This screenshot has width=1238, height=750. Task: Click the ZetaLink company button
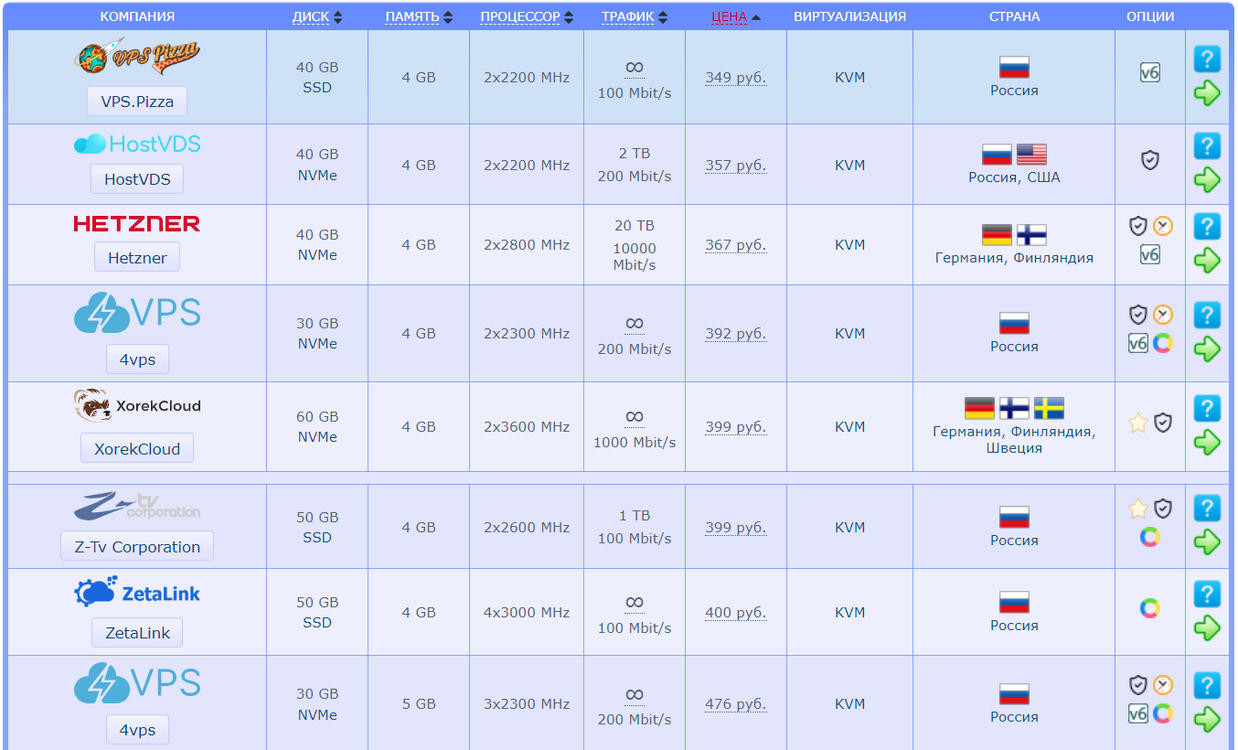coord(137,632)
